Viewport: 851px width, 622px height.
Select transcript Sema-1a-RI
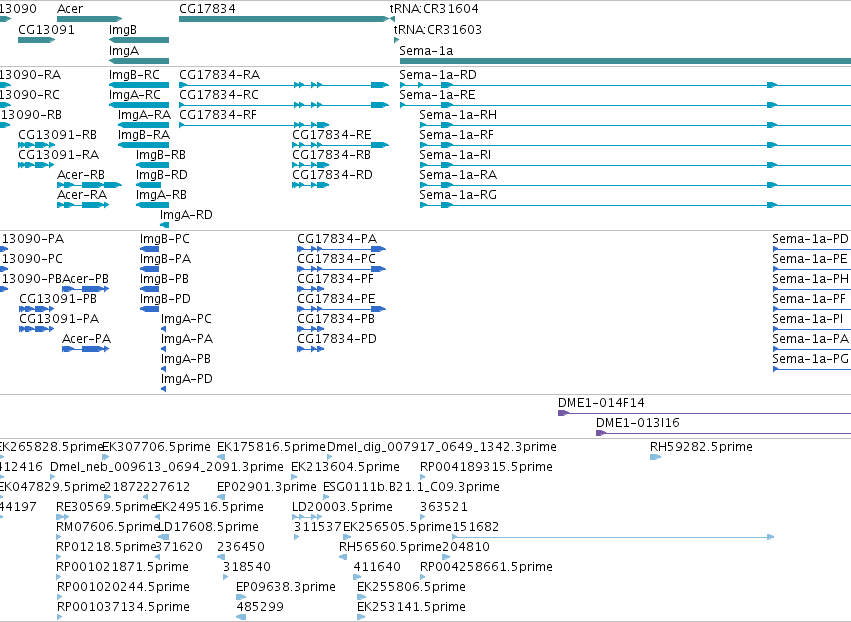[635, 165]
